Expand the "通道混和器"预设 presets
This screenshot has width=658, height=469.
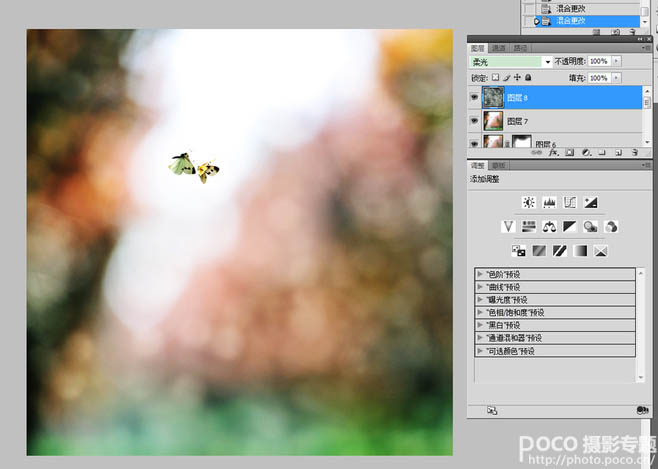click(480, 338)
